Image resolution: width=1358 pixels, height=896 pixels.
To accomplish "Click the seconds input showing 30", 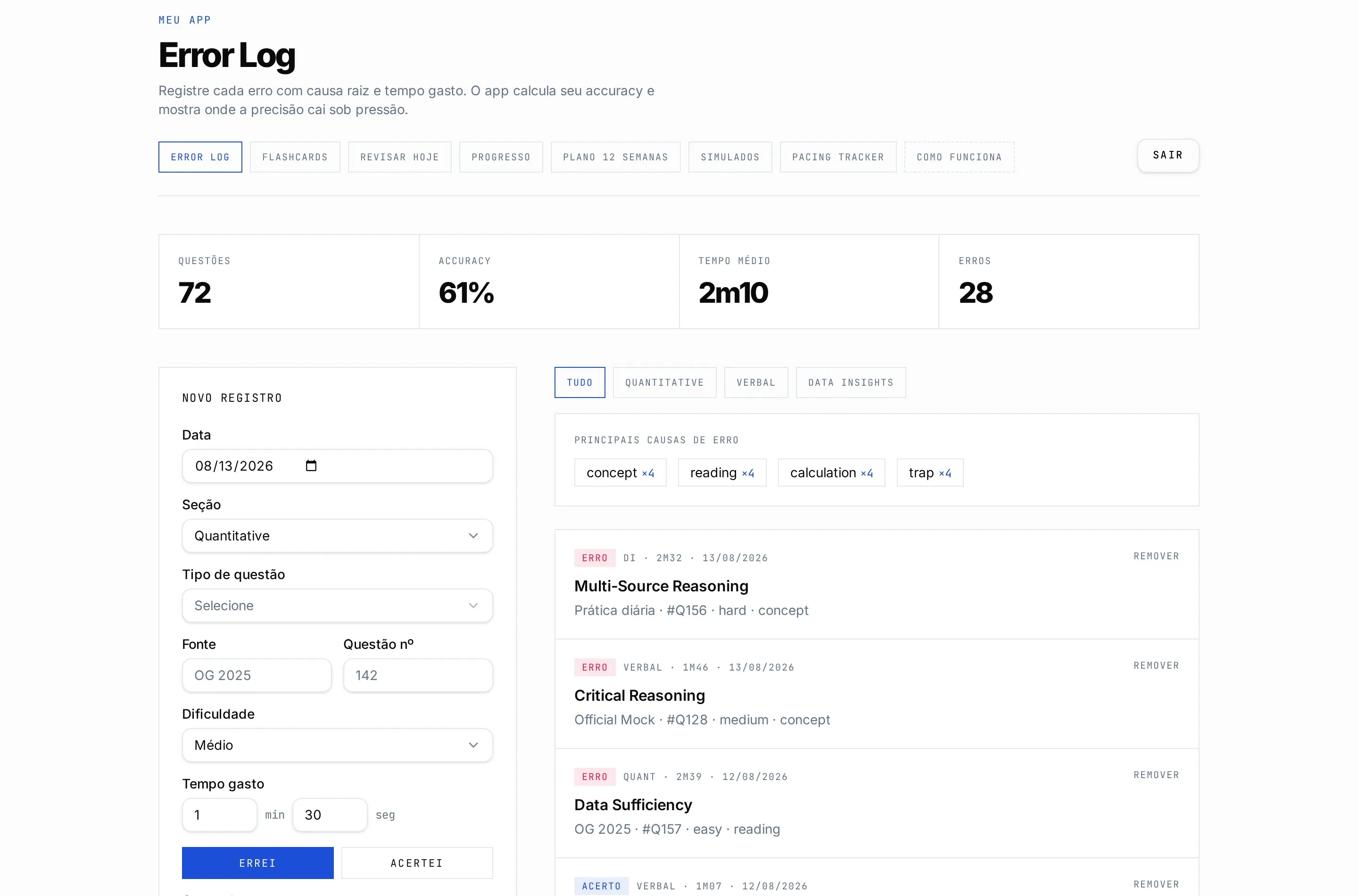I will pyautogui.click(x=330, y=815).
